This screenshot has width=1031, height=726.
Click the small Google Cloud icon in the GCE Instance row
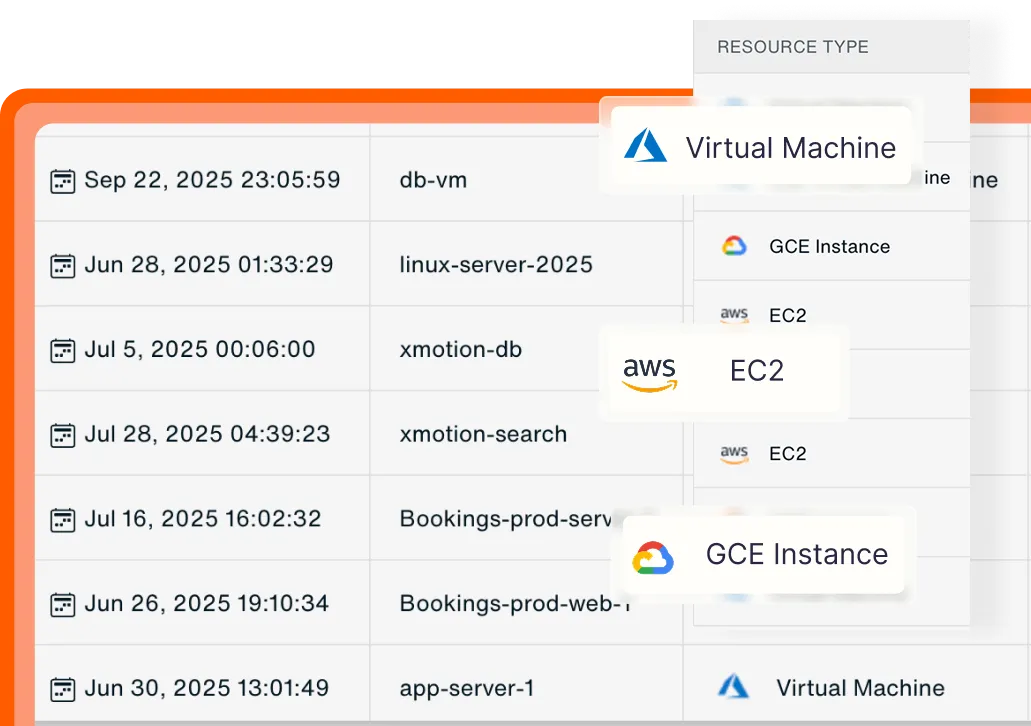click(734, 246)
